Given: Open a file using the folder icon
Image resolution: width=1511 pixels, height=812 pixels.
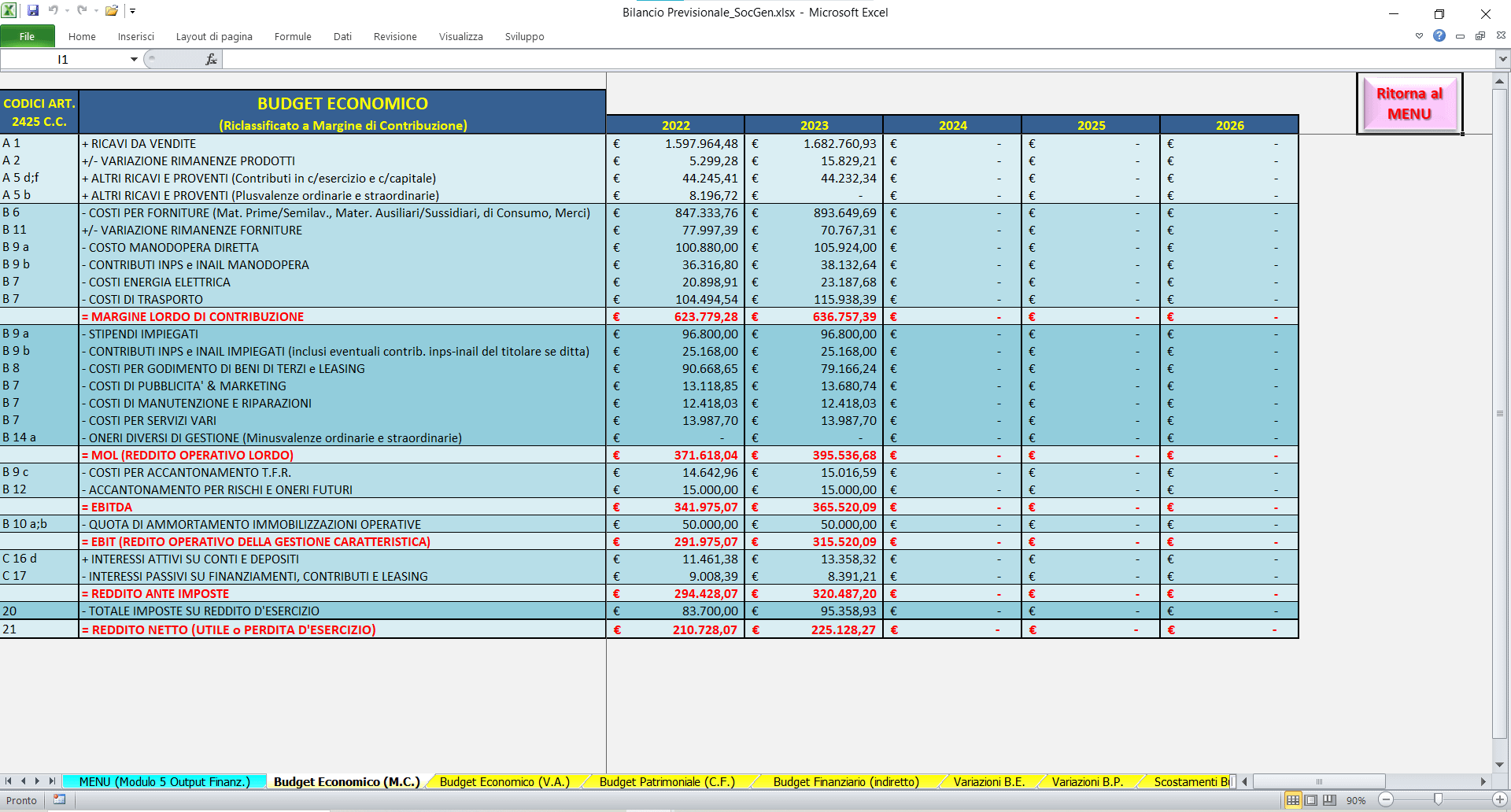Looking at the screenshot, I should click(112, 11).
